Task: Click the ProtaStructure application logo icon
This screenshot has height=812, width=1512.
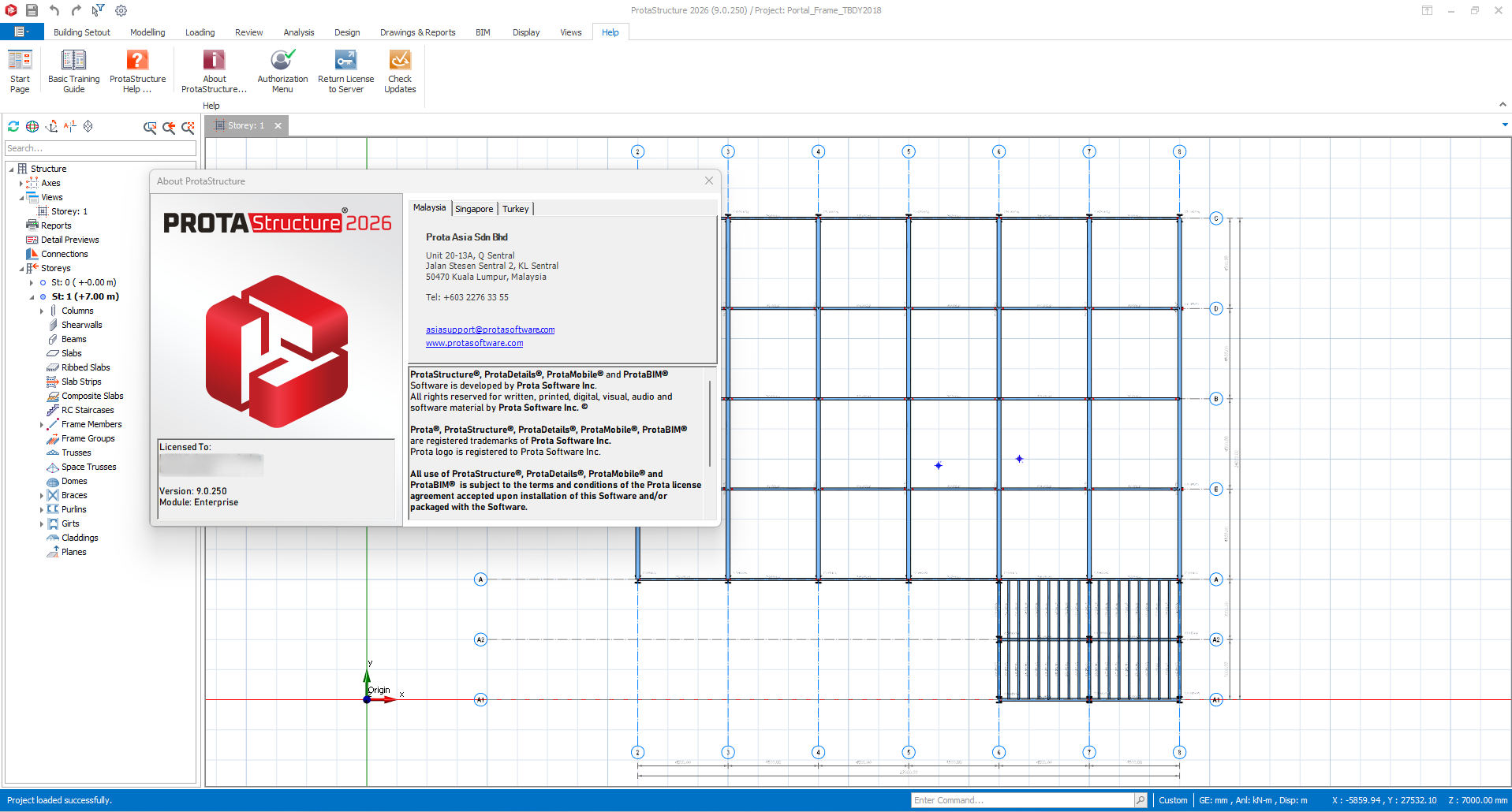Action: pos(11,10)
